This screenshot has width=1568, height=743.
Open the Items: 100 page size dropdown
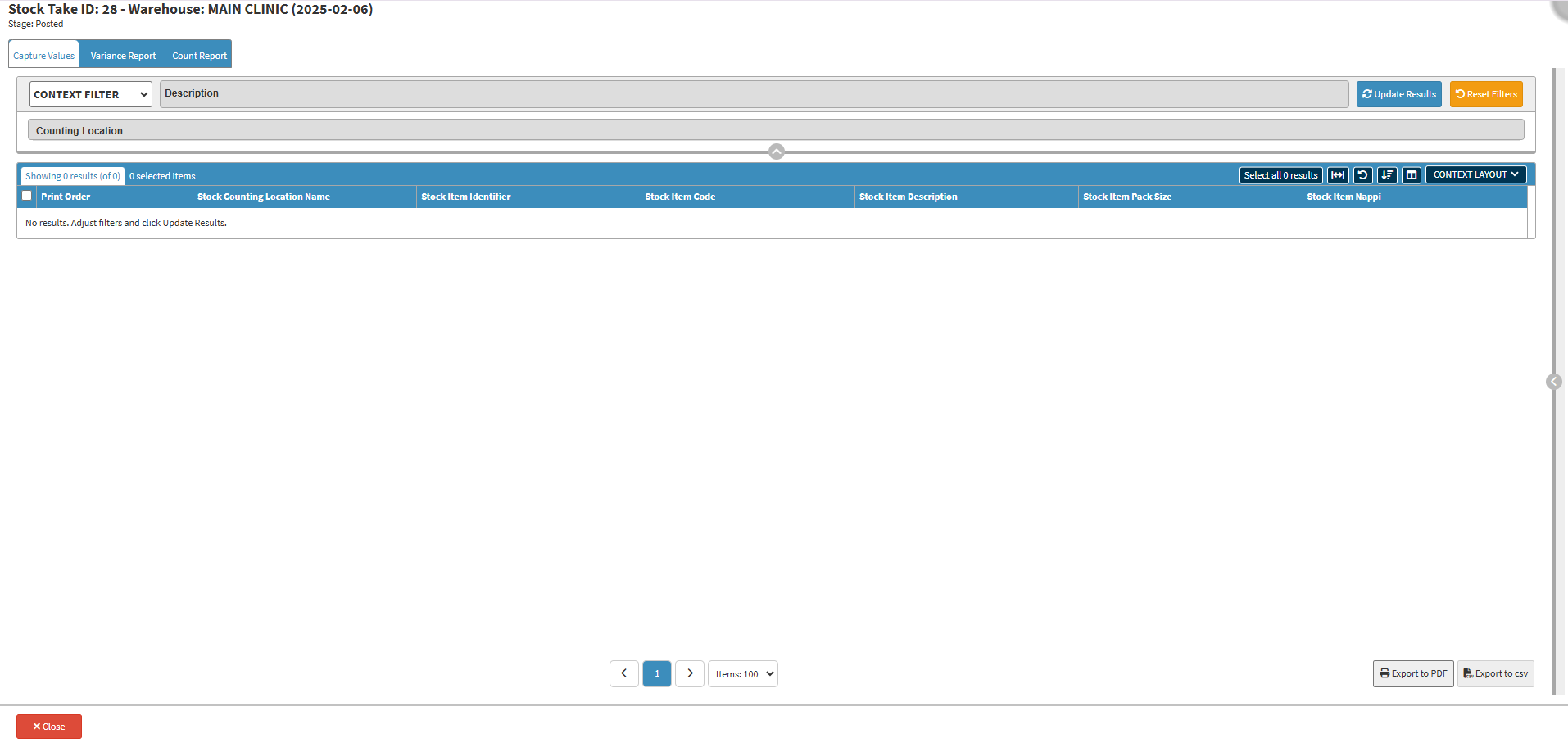(x=743, y=674)
